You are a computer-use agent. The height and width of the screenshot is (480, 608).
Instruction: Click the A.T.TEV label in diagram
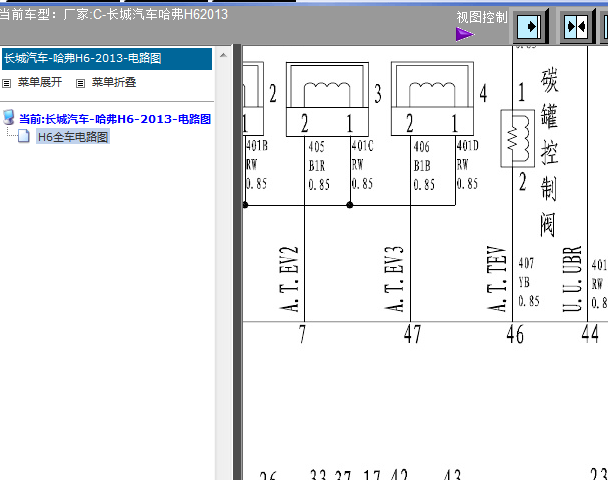point(497,279)
